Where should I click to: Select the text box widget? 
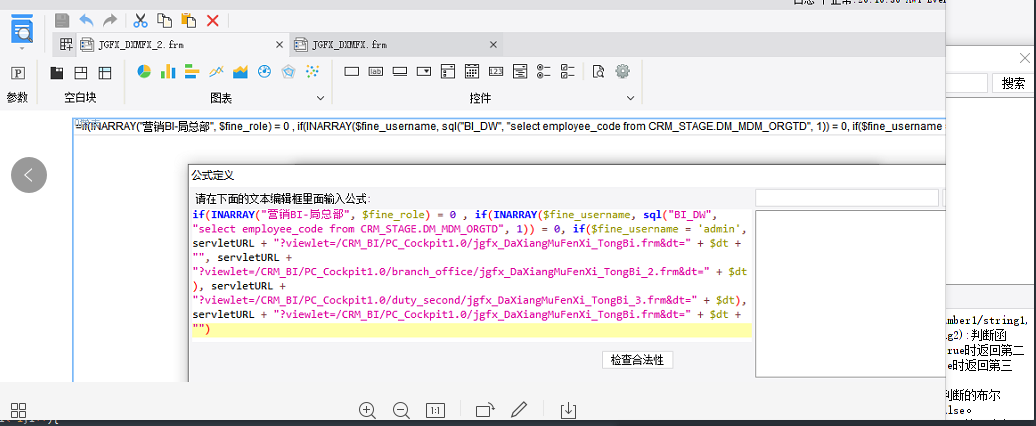pyautogui.click(x=352, y=71)
